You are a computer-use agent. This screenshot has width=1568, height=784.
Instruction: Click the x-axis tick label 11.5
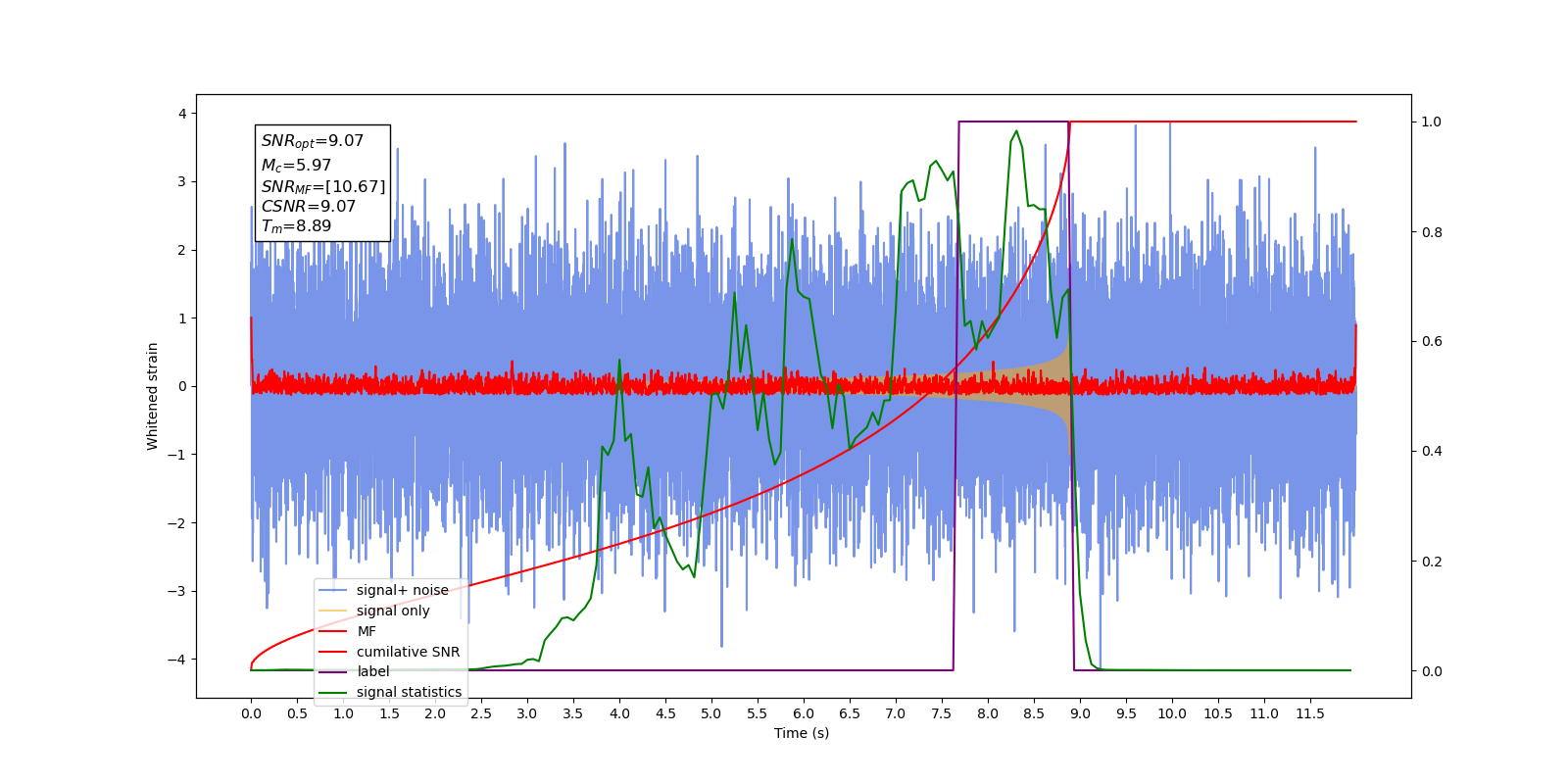pos(1310,713)
